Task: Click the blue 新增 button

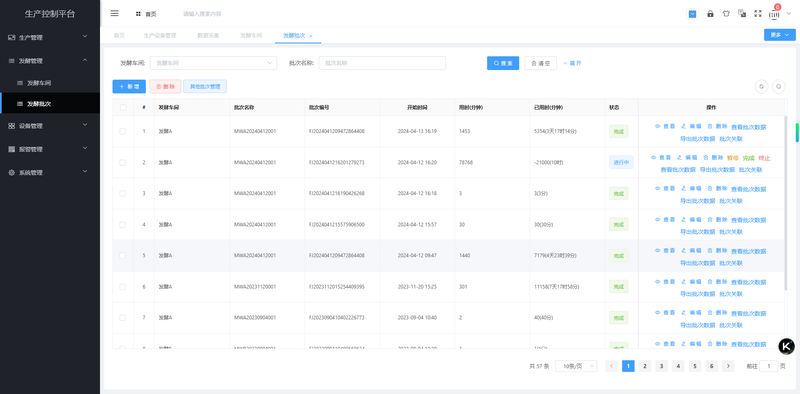Action: [x=129, y=87]
